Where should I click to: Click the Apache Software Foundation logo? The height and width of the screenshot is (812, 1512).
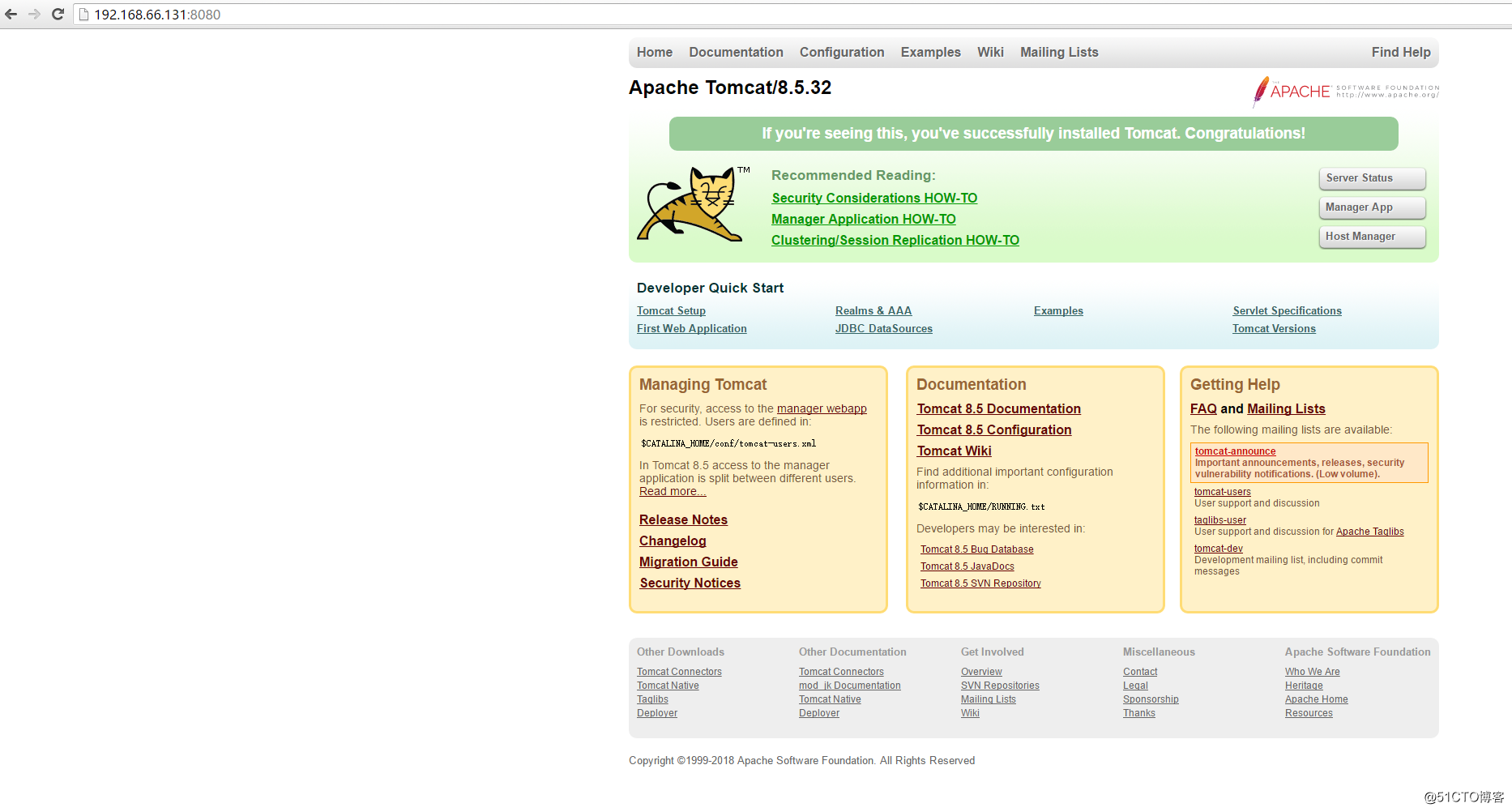tap(1346, 92)
